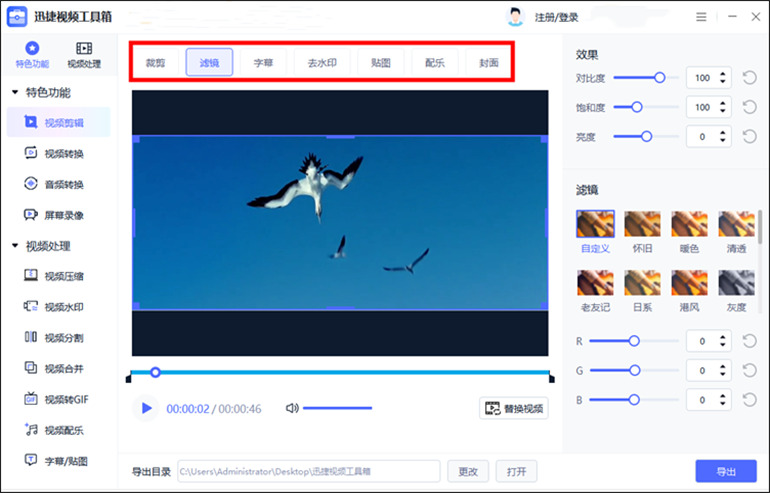Choose the 暖色 filter thumbnail

(689, 224)
